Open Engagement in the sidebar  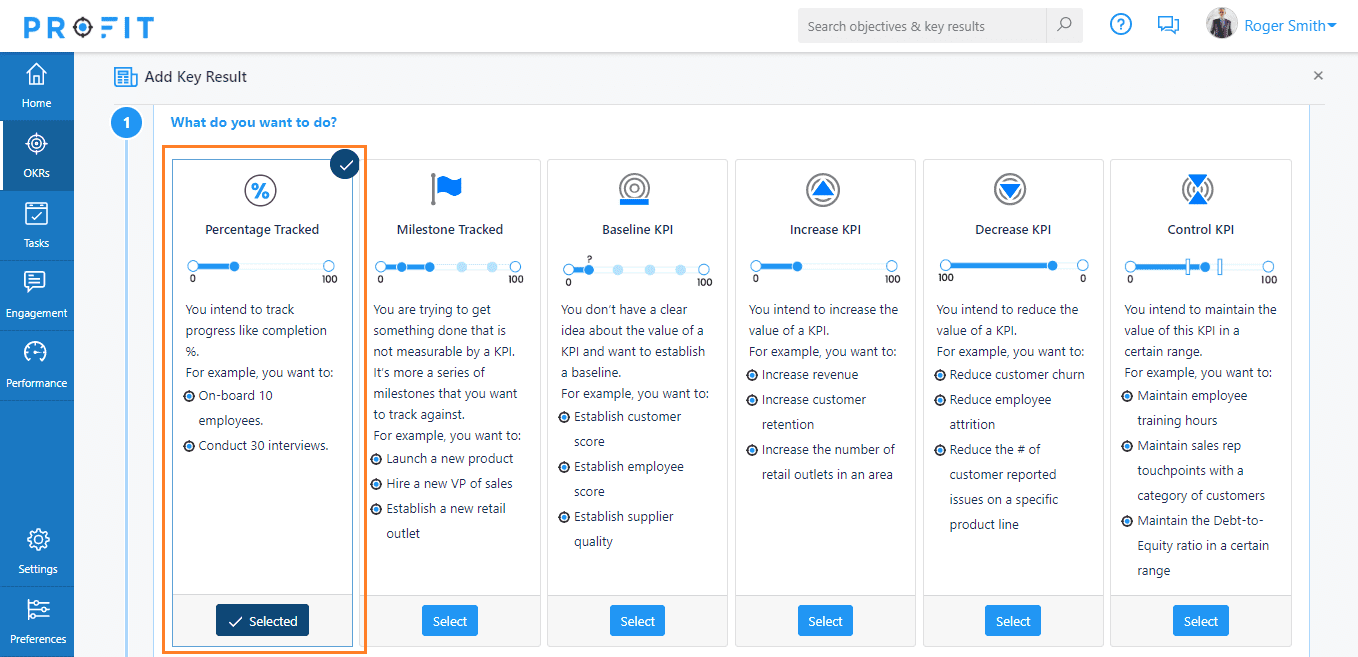click(x=37, y=296)
